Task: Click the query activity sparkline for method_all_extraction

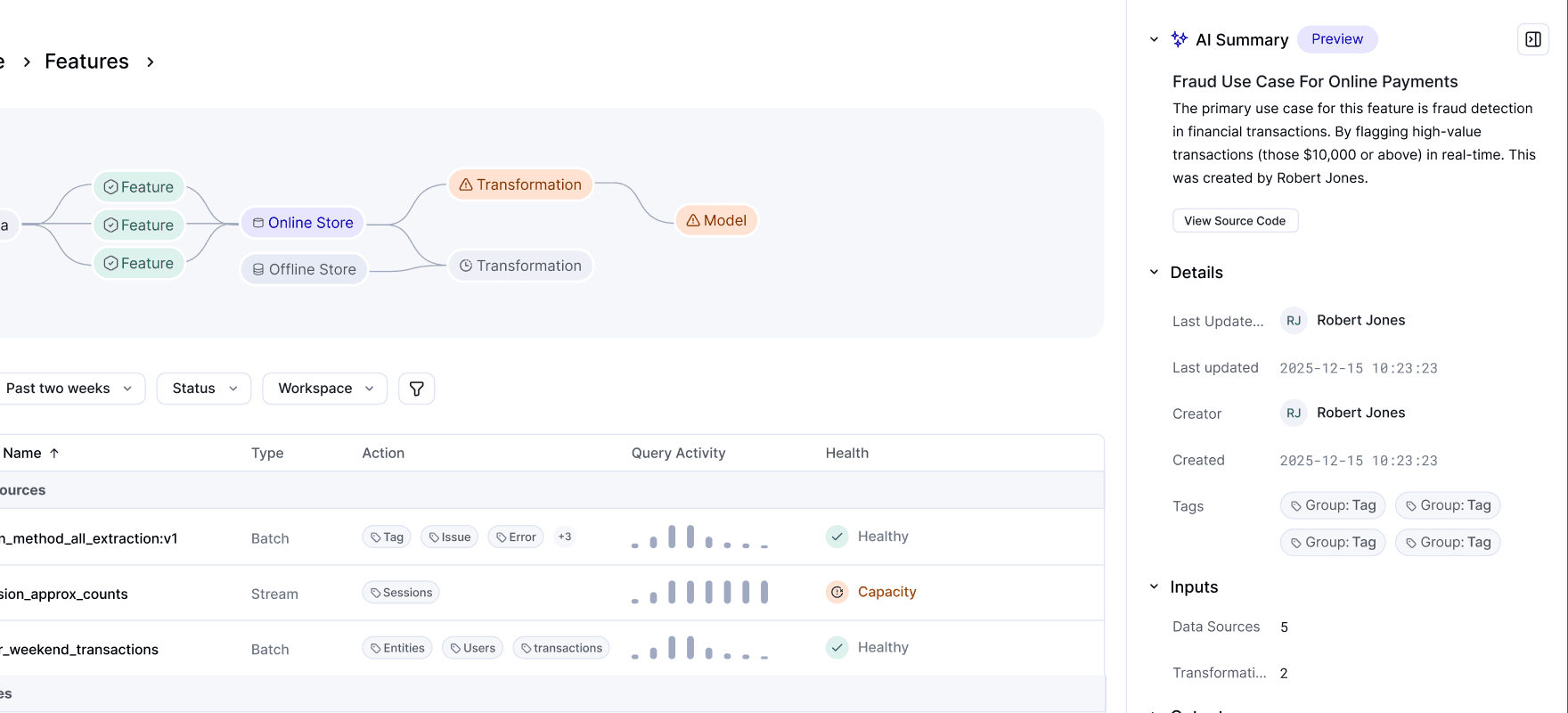Action: pos(699,537)
